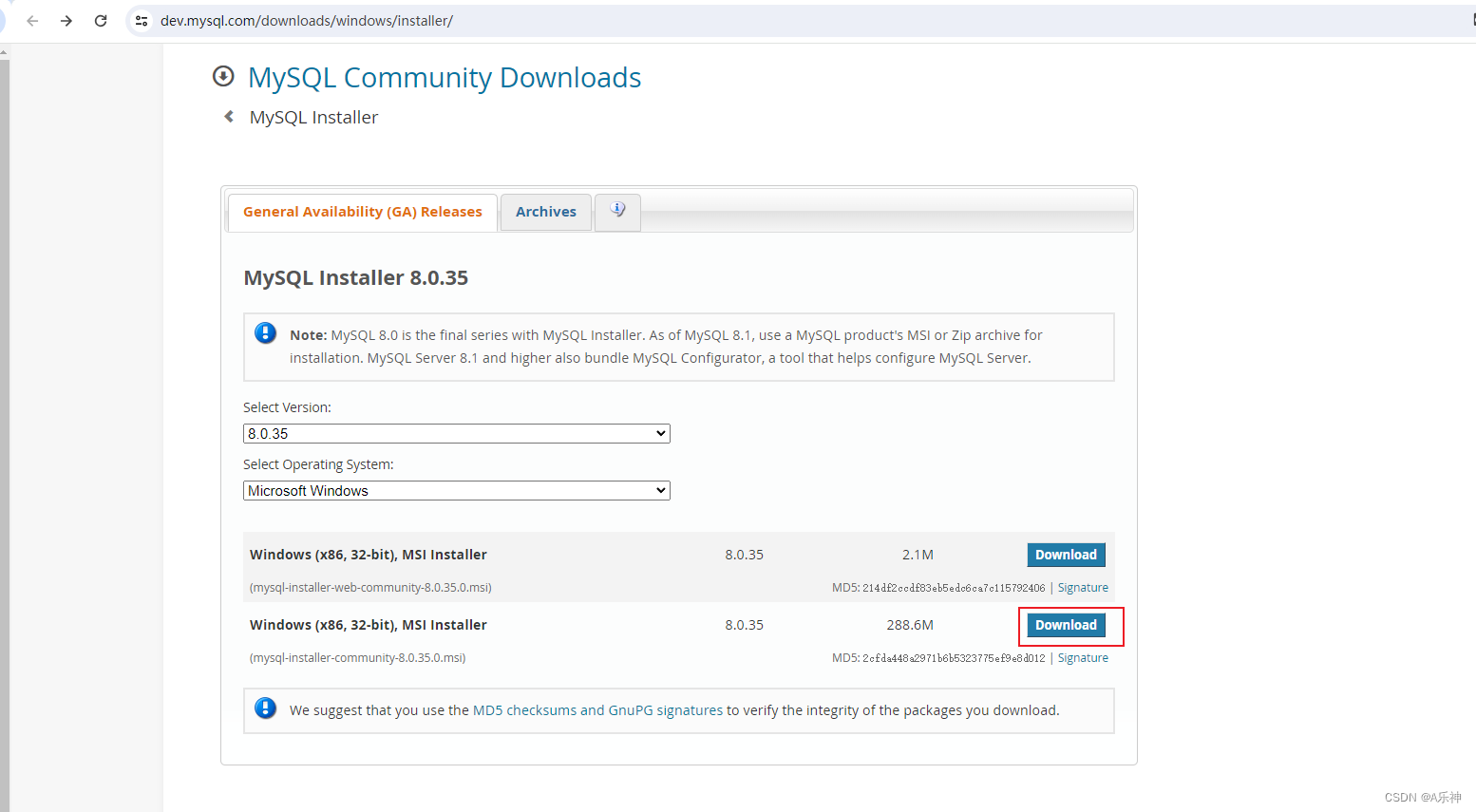The height and width of the screenshot is (812, 1476).
Task: Click the 2.1M file size value
Action: 918,555
